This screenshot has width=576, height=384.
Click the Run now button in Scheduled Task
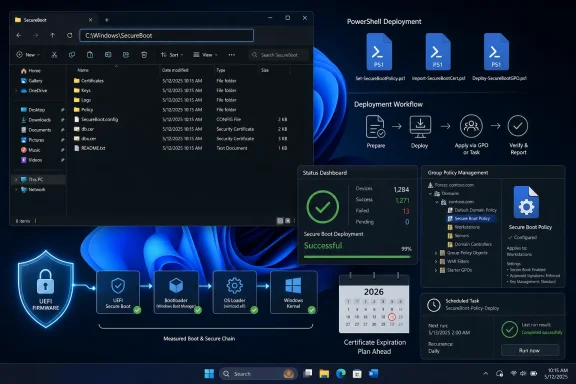[530, 351]
